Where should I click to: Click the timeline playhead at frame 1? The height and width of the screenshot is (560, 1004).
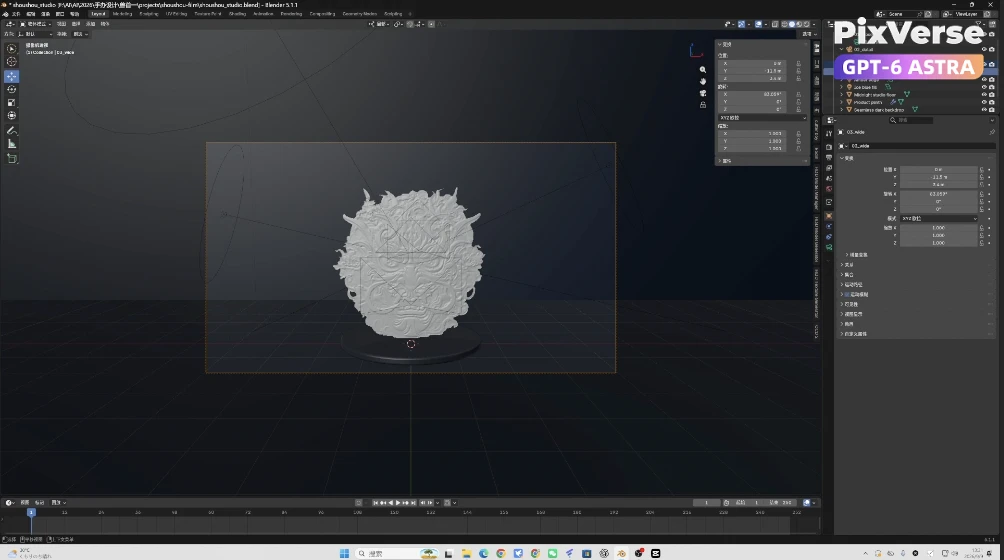[31, 512]
